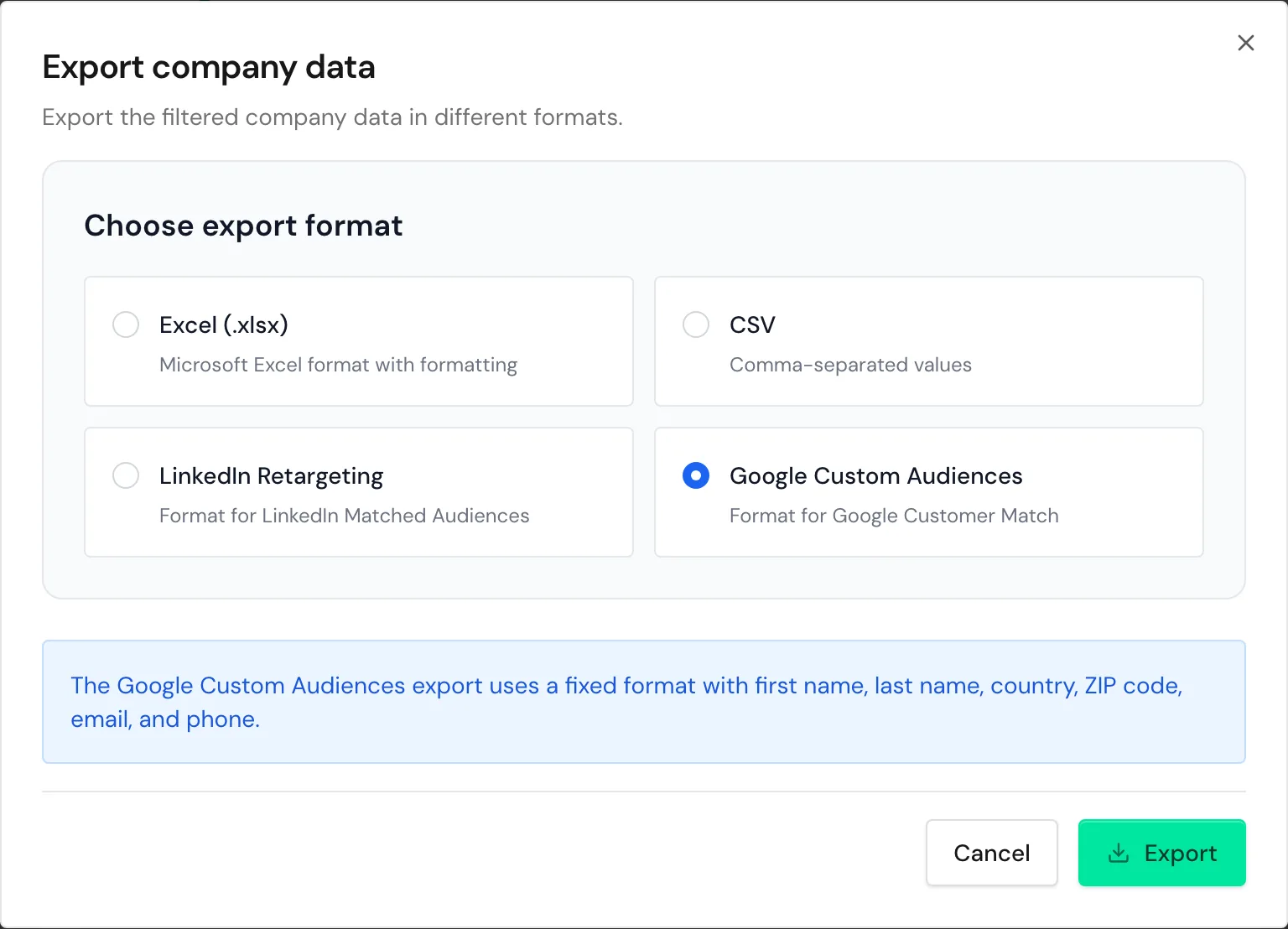Click 'Format for LinkedIn Matched Audiences' text
The height and width of the screenshot is (929, 1288).
pos(345,516)
